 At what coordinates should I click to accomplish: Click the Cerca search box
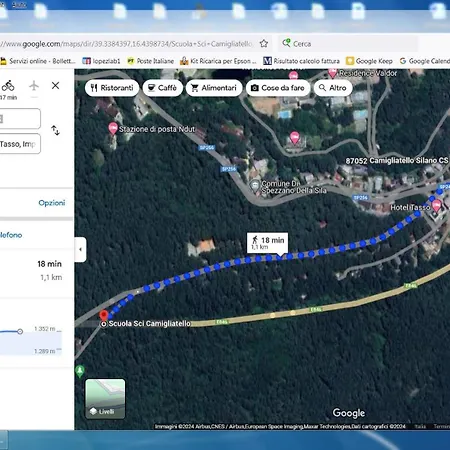(348, 43)
